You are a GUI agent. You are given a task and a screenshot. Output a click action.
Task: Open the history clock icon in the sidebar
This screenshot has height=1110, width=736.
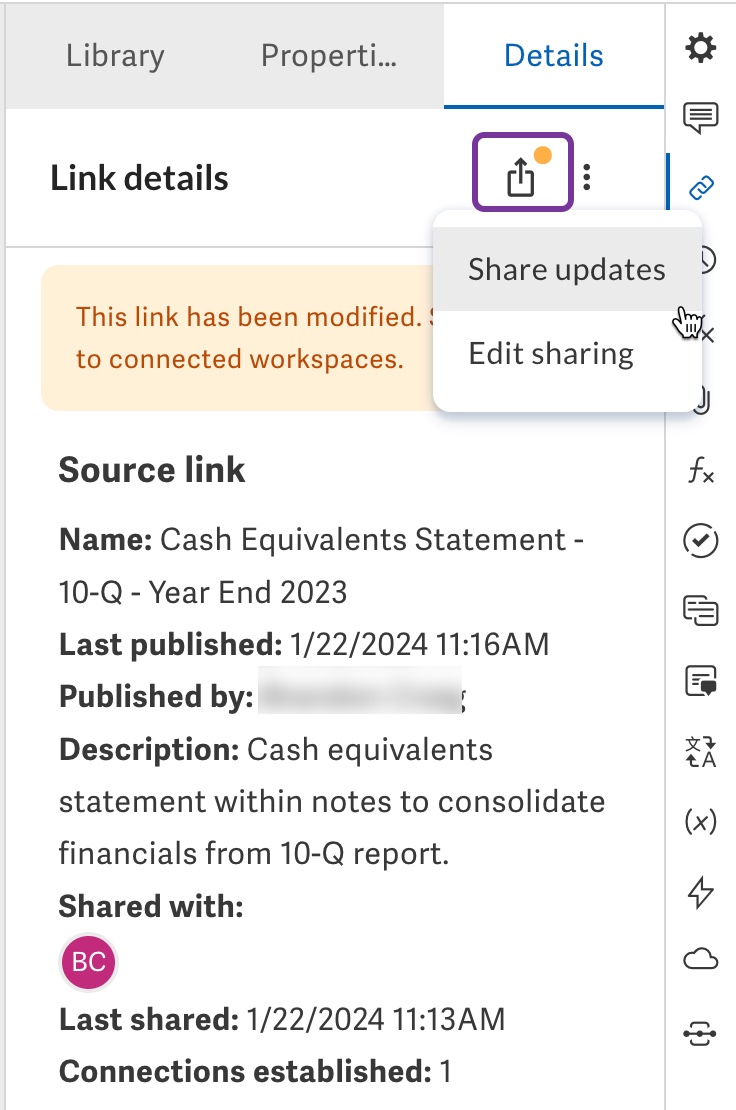pos(701,258)
